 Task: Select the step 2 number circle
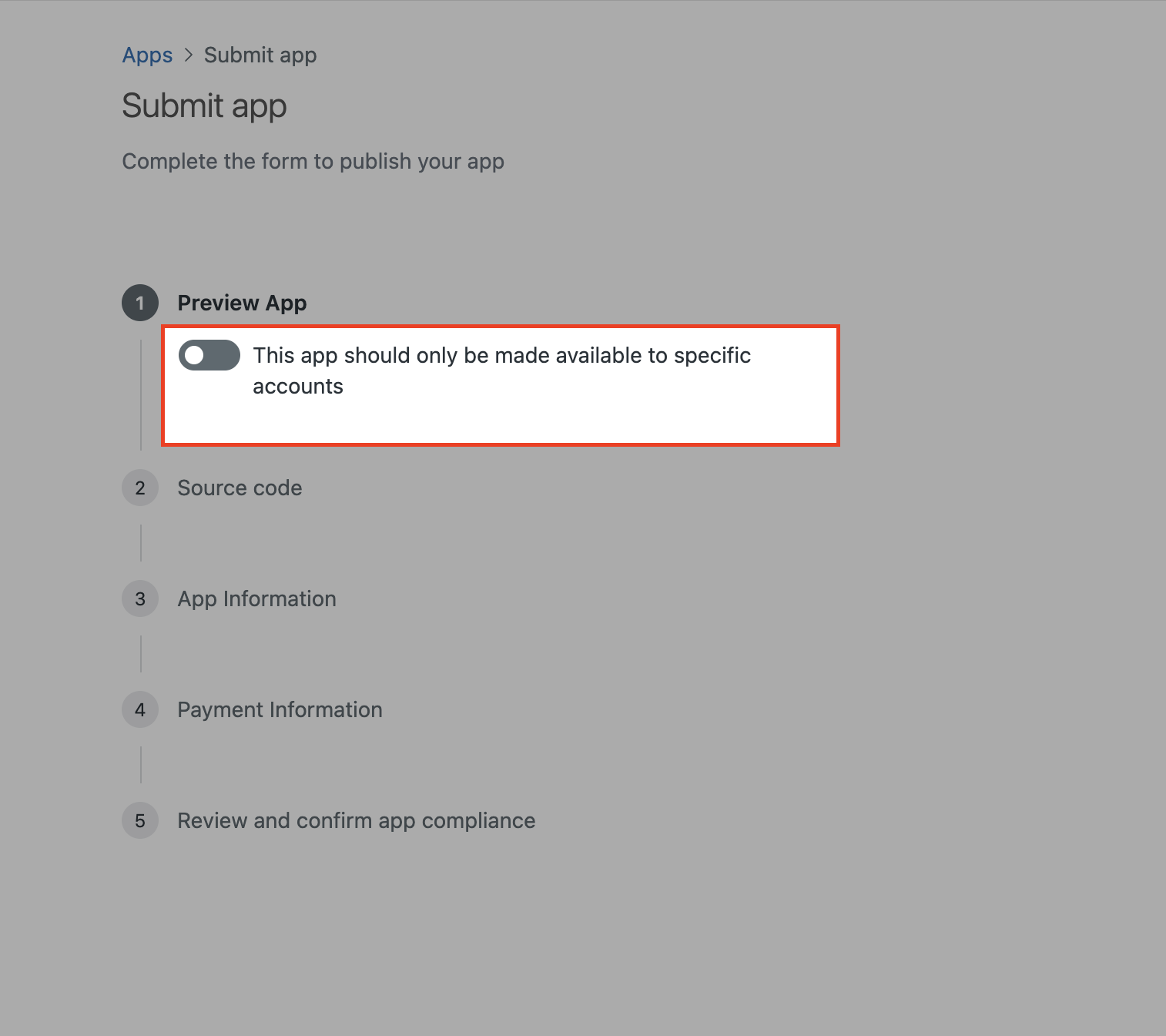click(x=140, y=488)
